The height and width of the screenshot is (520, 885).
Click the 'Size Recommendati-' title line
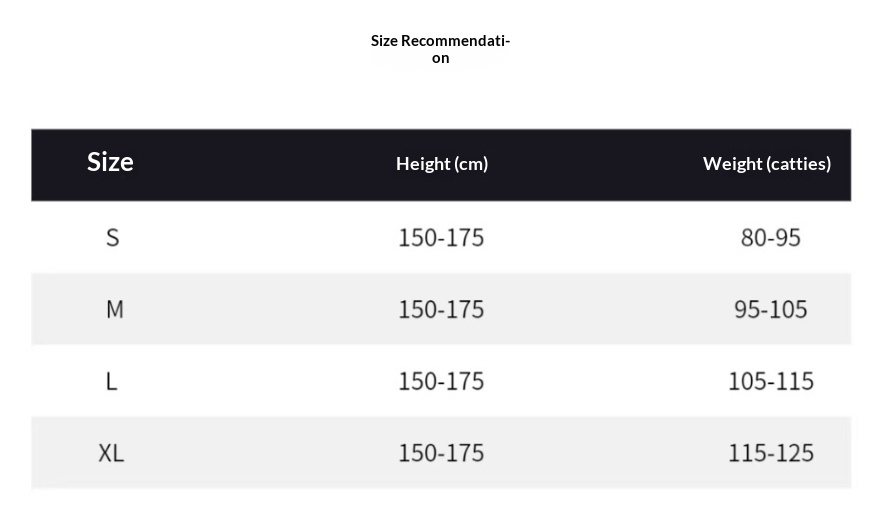[x=440, y=41]
